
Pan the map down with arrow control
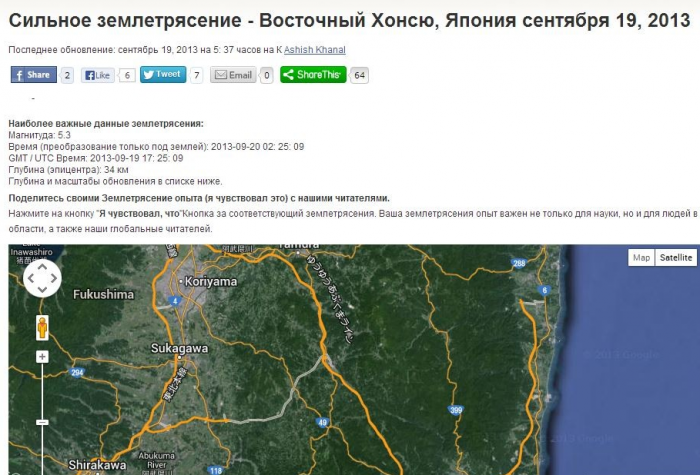[x=42, y=292]
